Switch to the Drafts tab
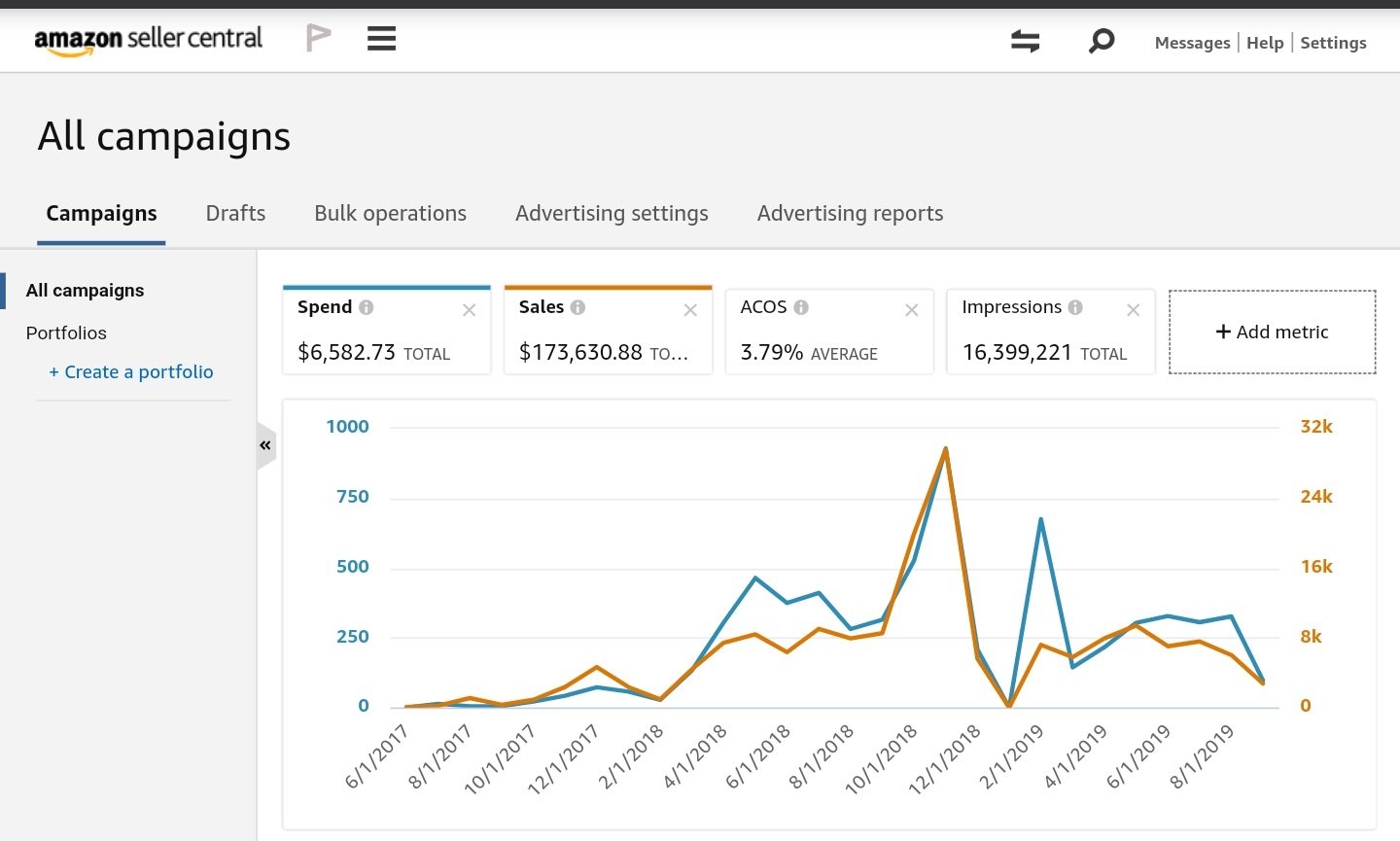 click(235, 214)
